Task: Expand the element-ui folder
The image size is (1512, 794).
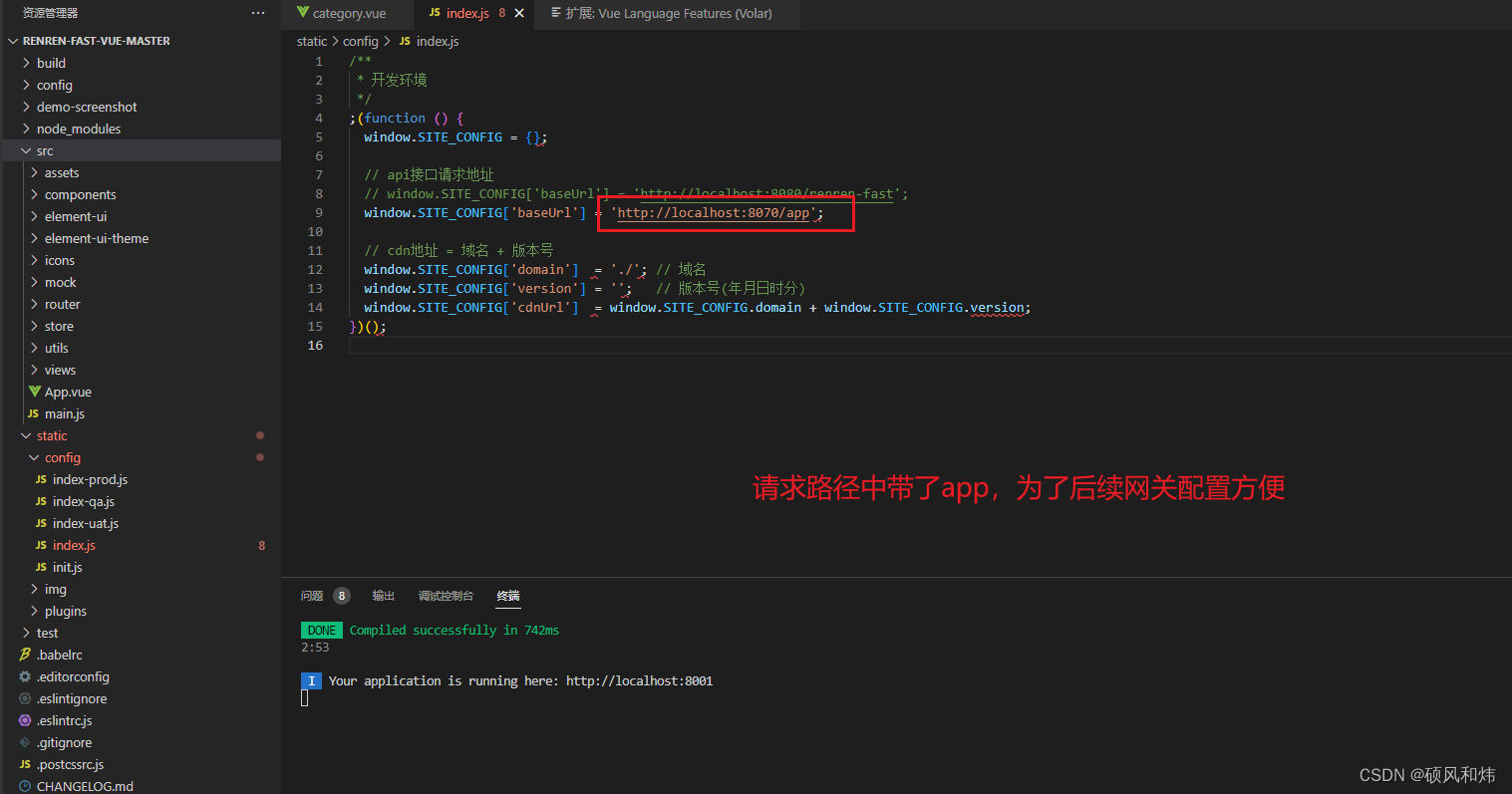Action: pyautogui.click(x=76, y=216)
